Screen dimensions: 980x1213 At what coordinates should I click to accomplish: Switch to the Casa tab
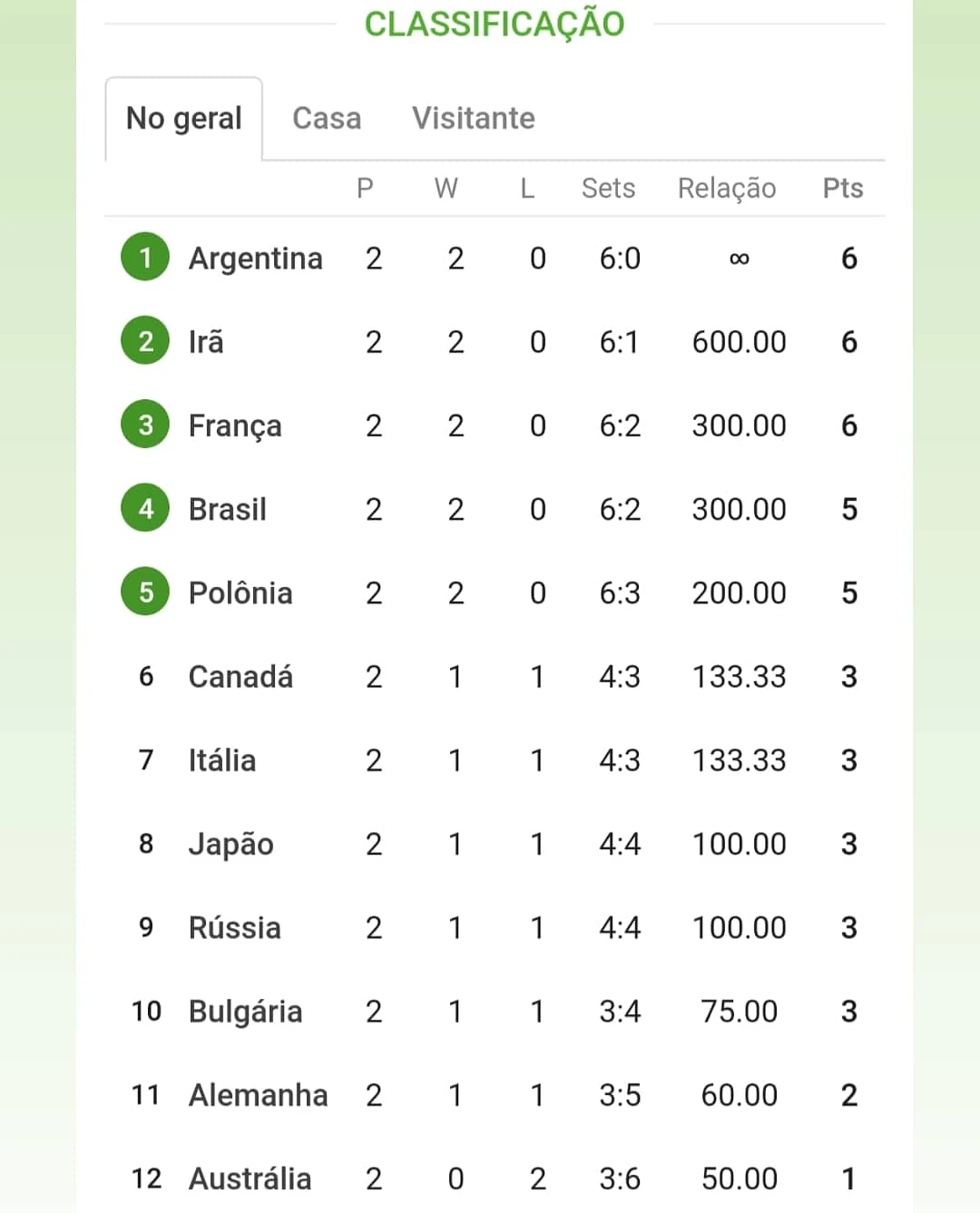pos(327,118)
